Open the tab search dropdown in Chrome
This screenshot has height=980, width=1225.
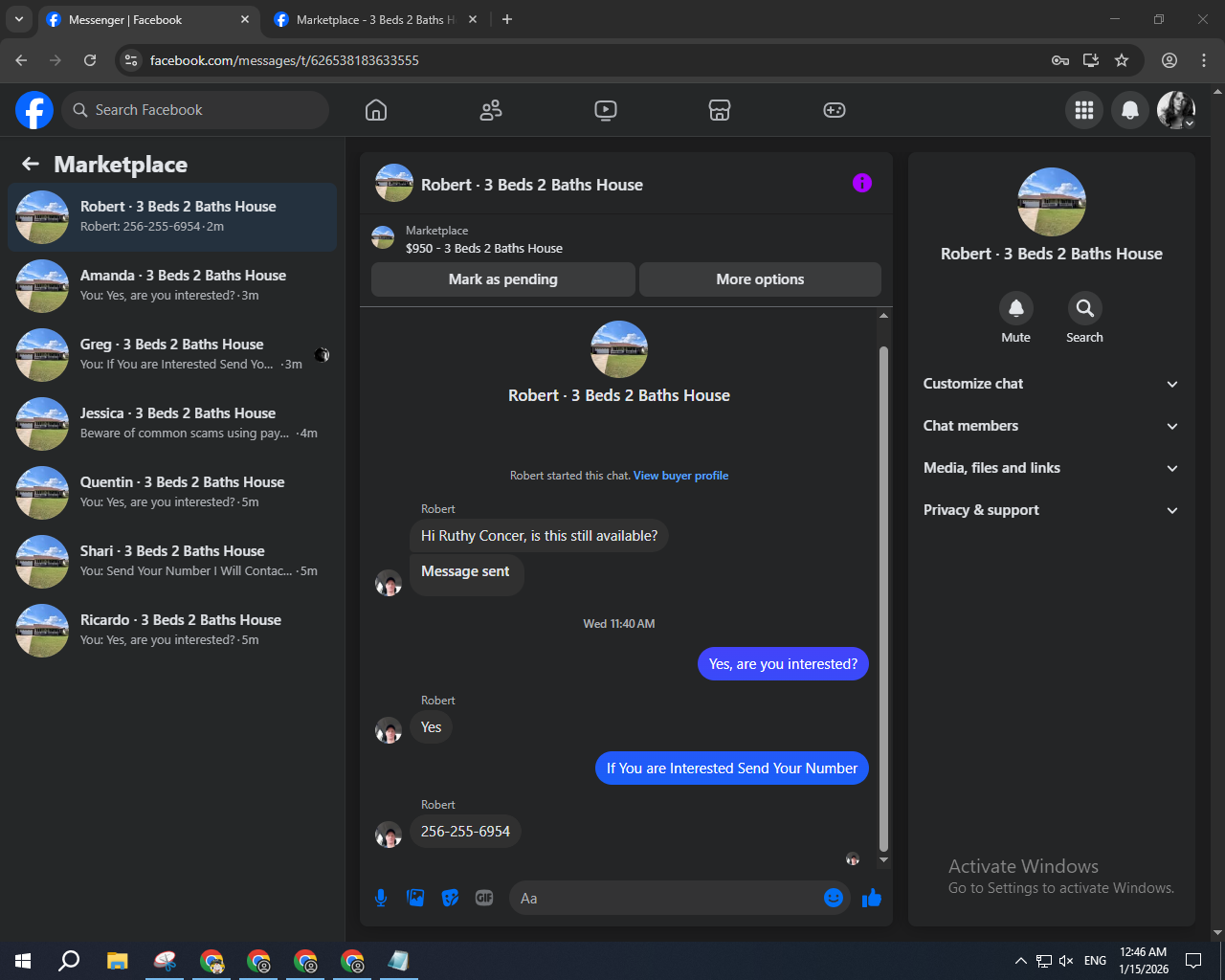tap(18, 19)
